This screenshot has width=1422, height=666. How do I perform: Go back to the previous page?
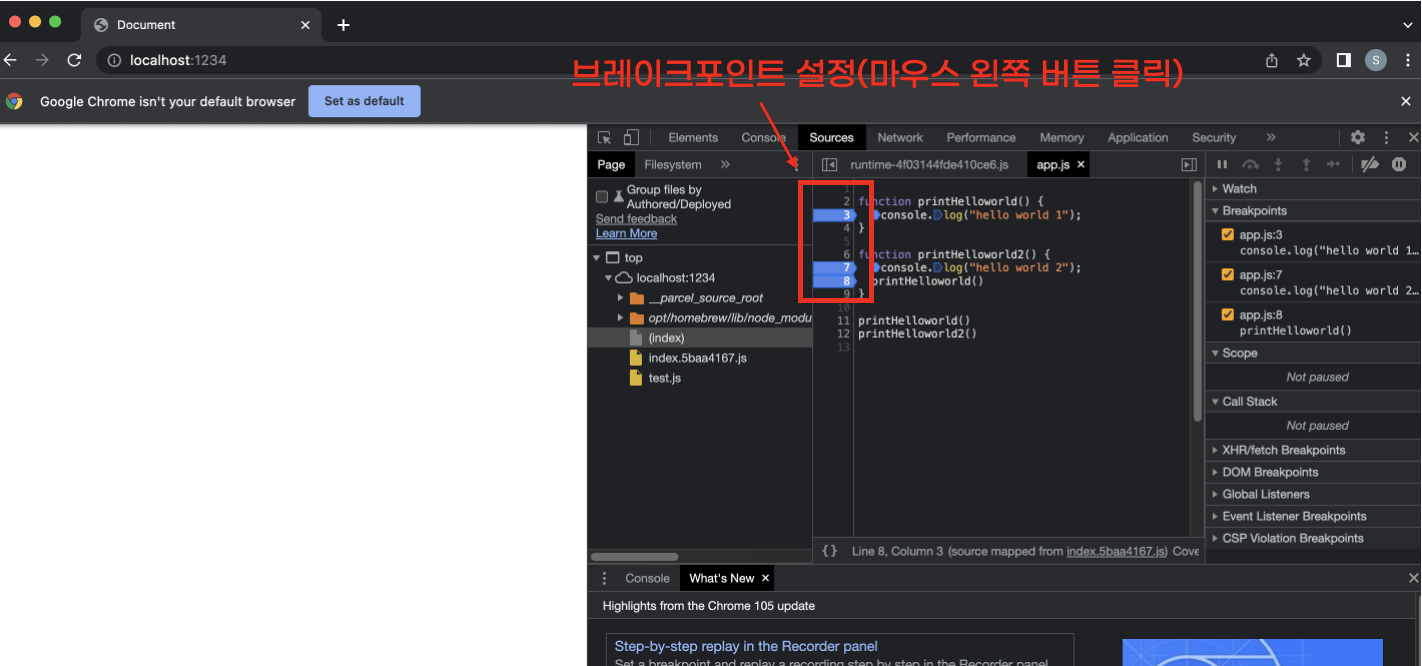pyautogui.click(x=10, y=60)
